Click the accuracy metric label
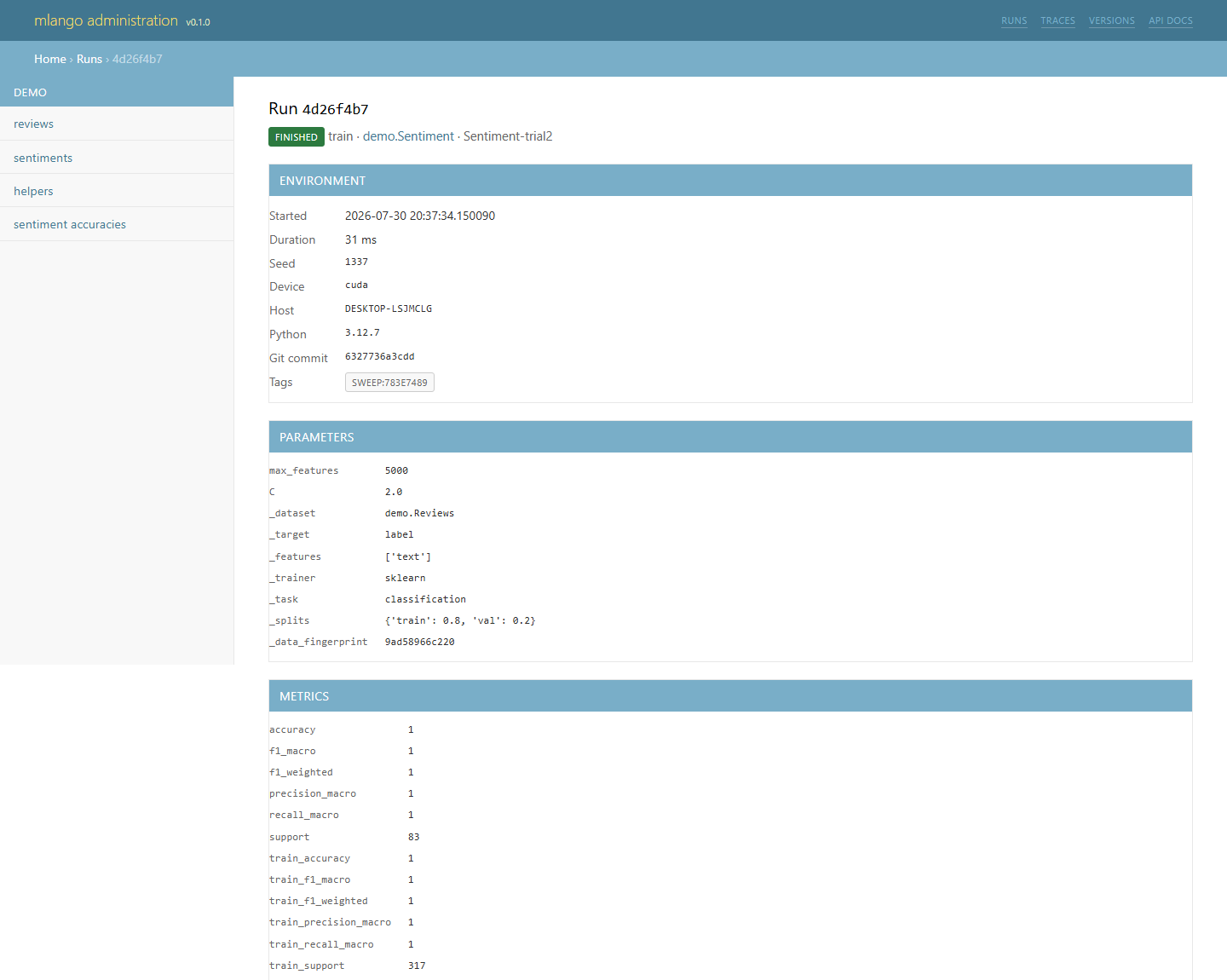Image resolution: width=1227 pixels, height=980 pixels. (292, 729)
